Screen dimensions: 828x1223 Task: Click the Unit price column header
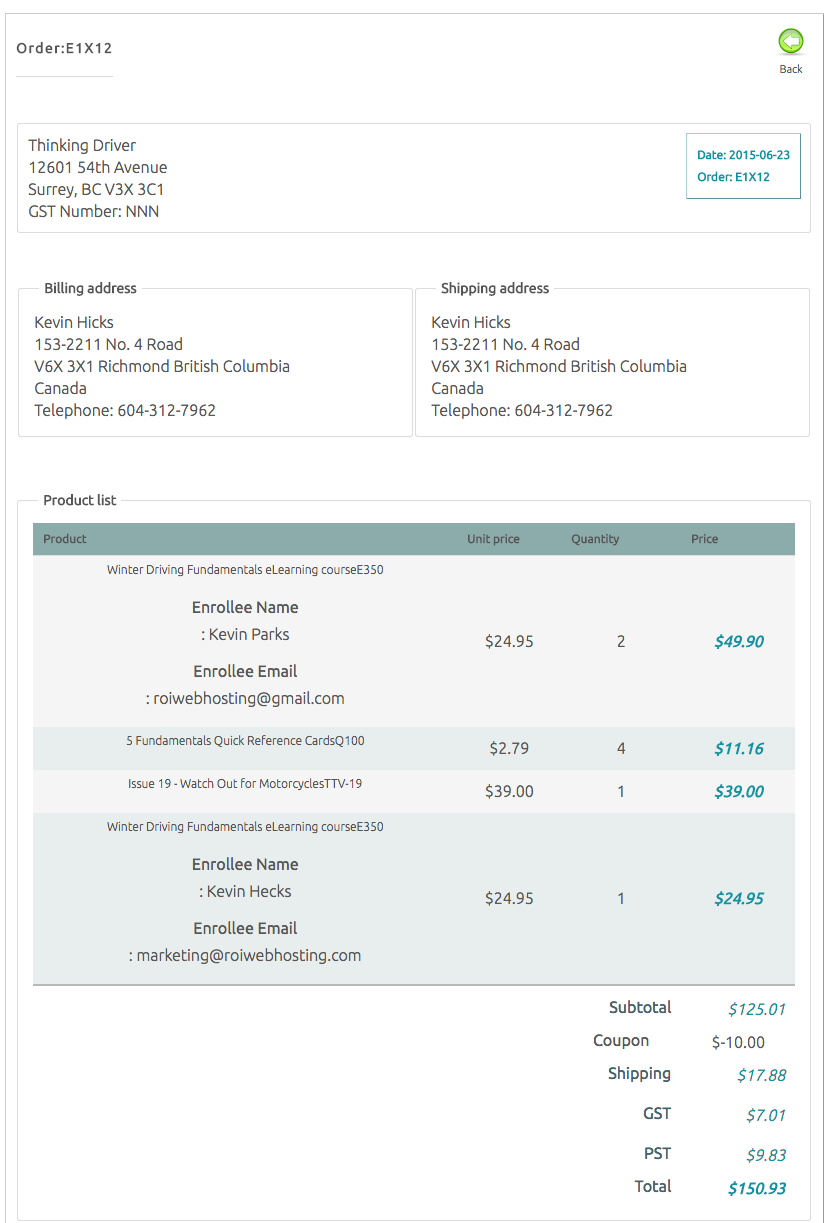493,539
